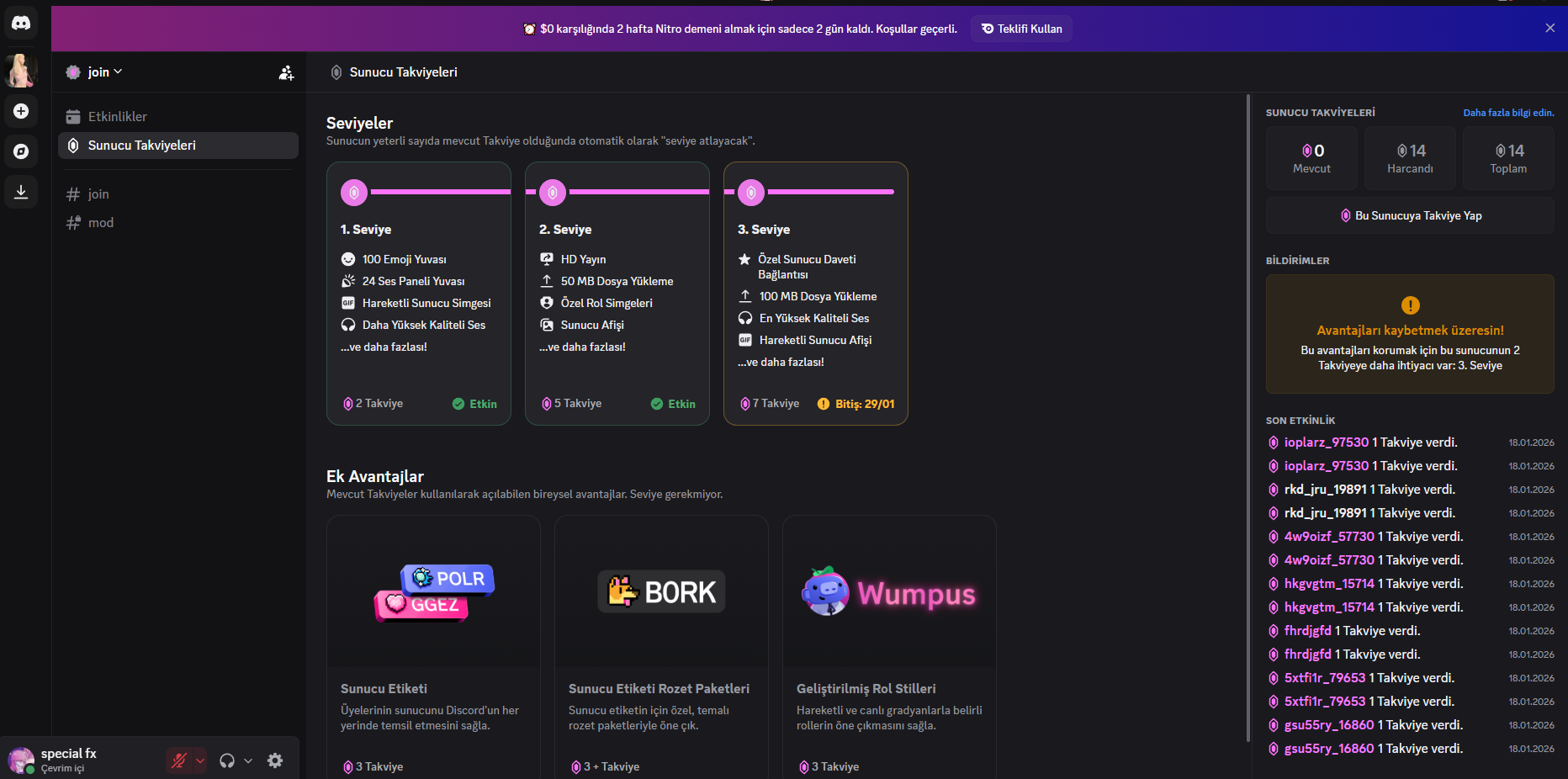Screen dimensions: 1568x779
Task: Click the Mevcut boost count tile
Action: tap(1312, 157)
